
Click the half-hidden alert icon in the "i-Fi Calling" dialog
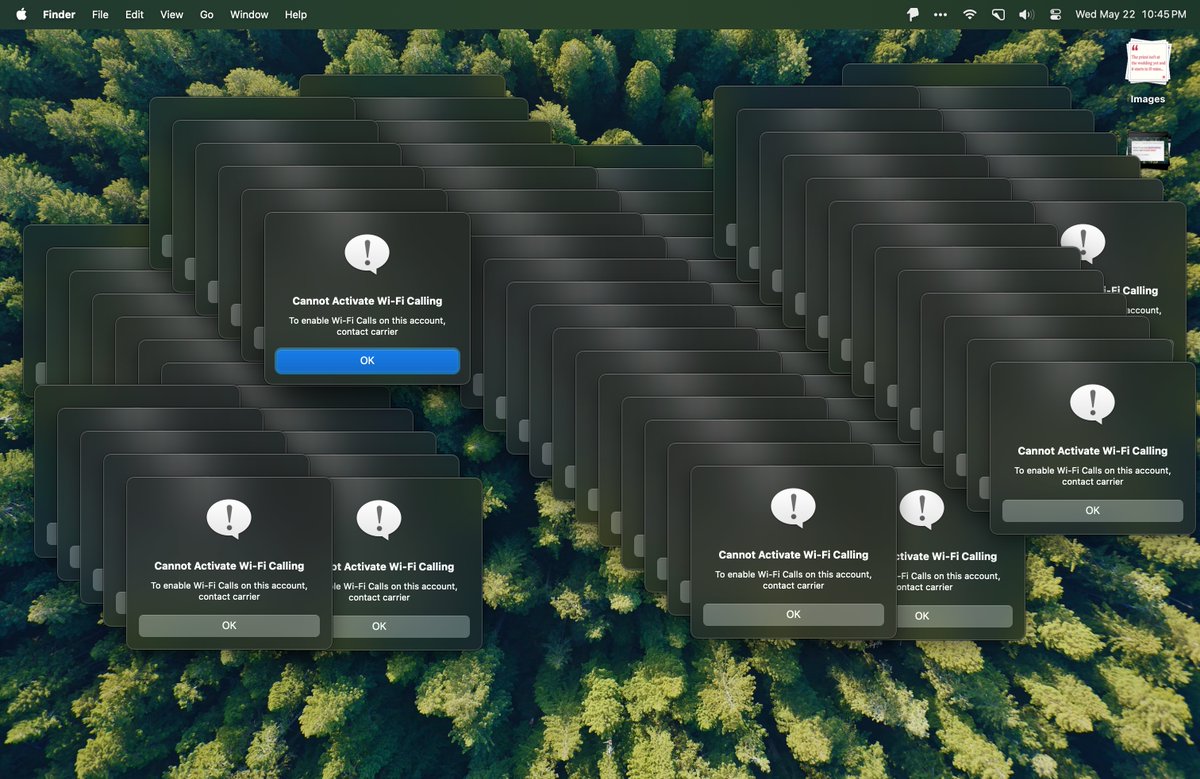[1083, 243]
